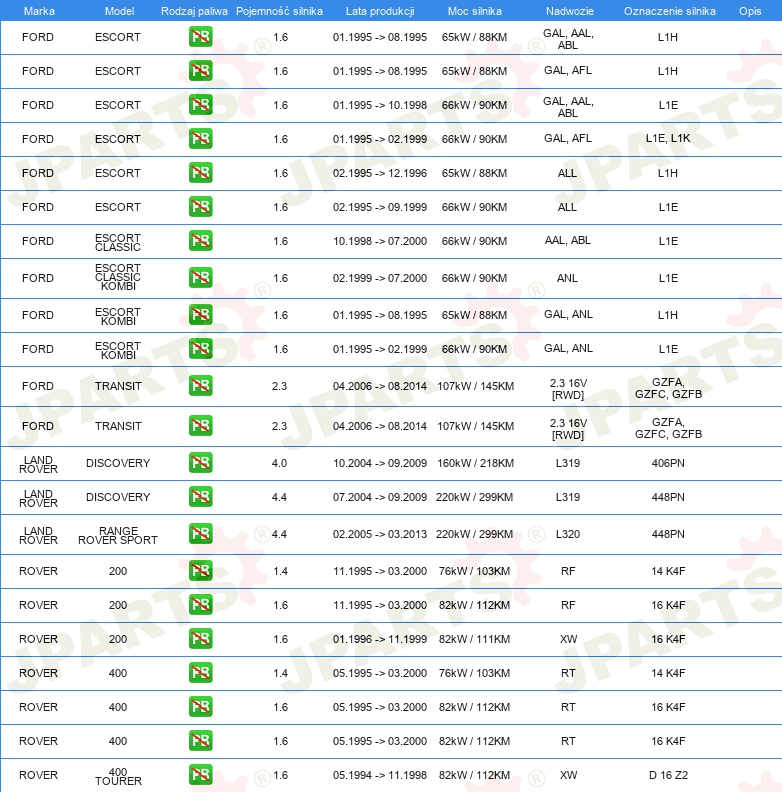782x792 pixels.
Task: Select the '02.1995 -> 12.1996' production years cell
Action: (380, 173)
